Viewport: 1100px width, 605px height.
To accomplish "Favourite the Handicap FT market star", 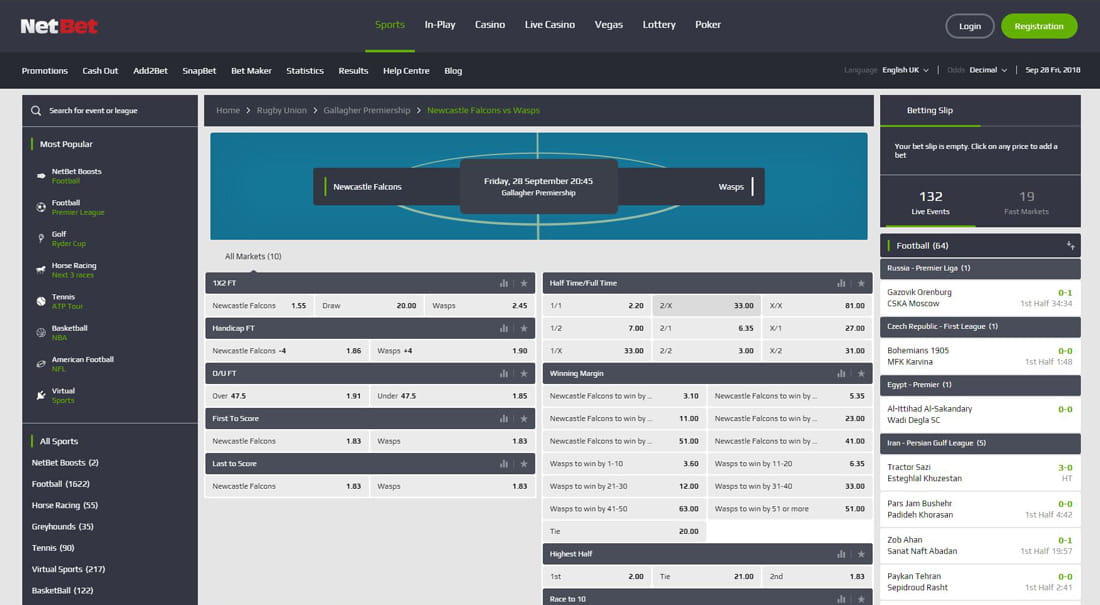I will pyautogui.click(x=525, y=329).
